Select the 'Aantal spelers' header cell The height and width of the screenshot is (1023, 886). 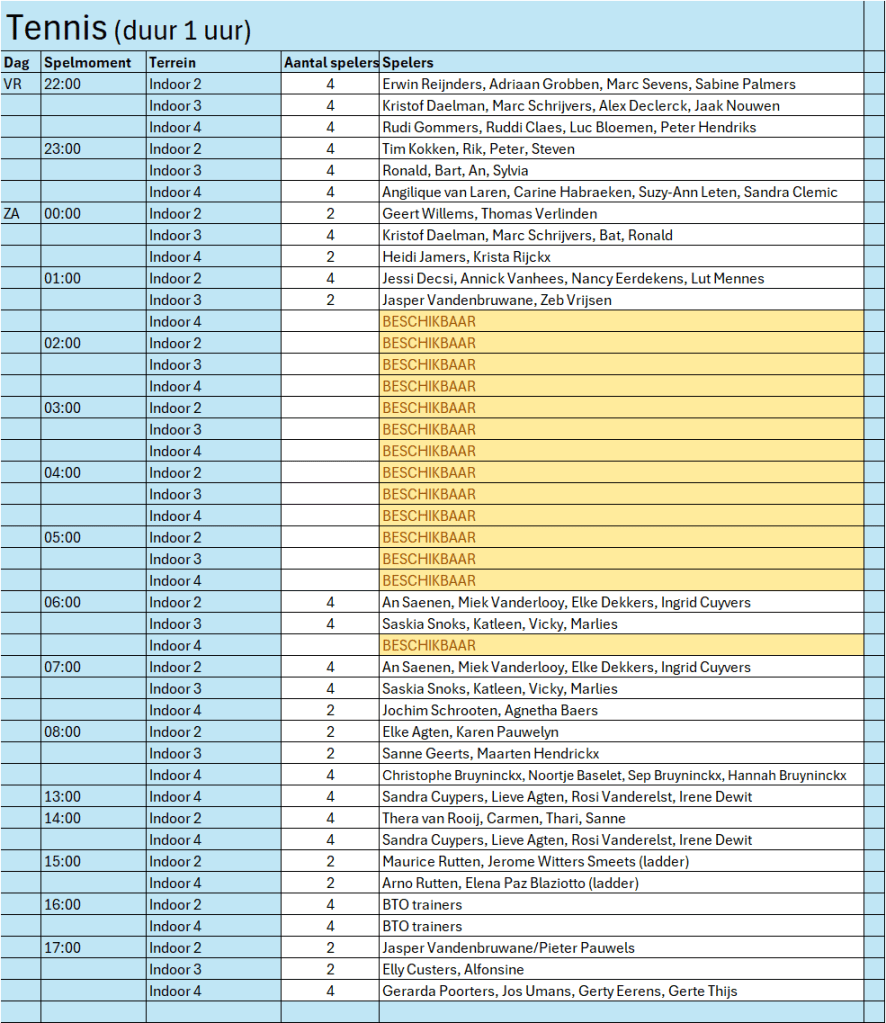pyautogui.click(x=330, y=63)
